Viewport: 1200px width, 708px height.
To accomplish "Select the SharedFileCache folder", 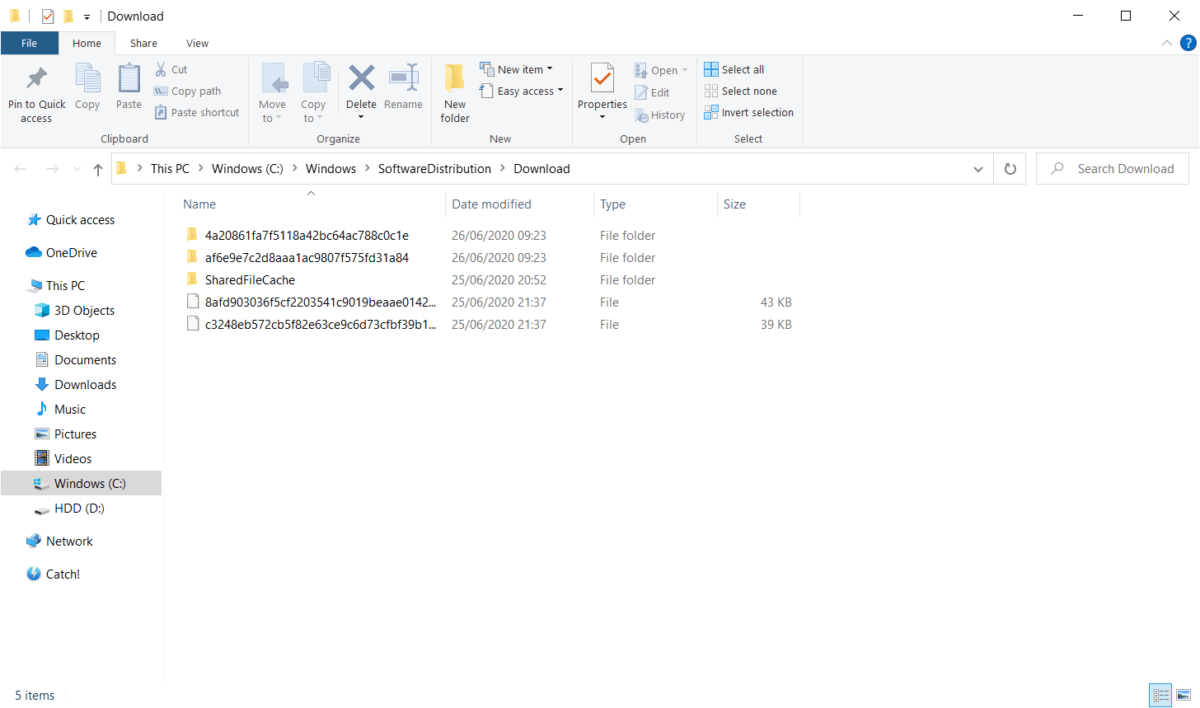I will 249,280.
